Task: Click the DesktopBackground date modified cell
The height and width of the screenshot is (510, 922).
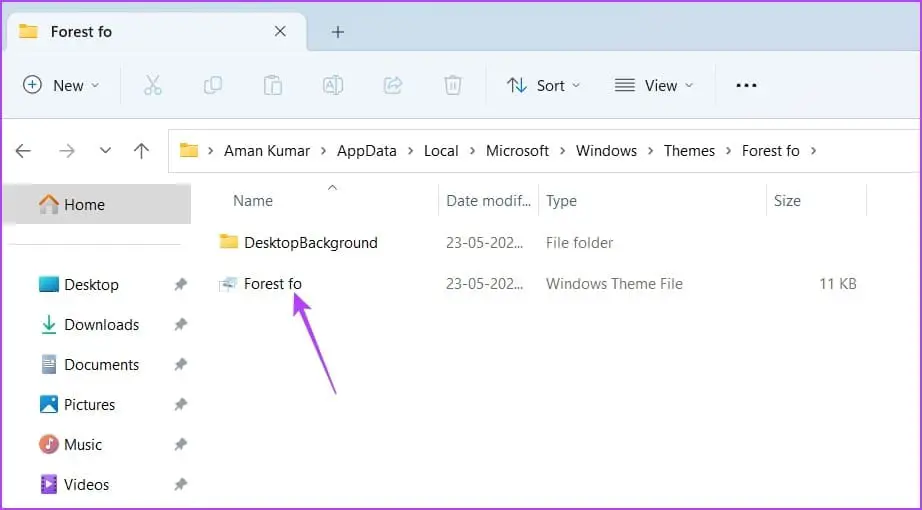Action: [485, 242]
